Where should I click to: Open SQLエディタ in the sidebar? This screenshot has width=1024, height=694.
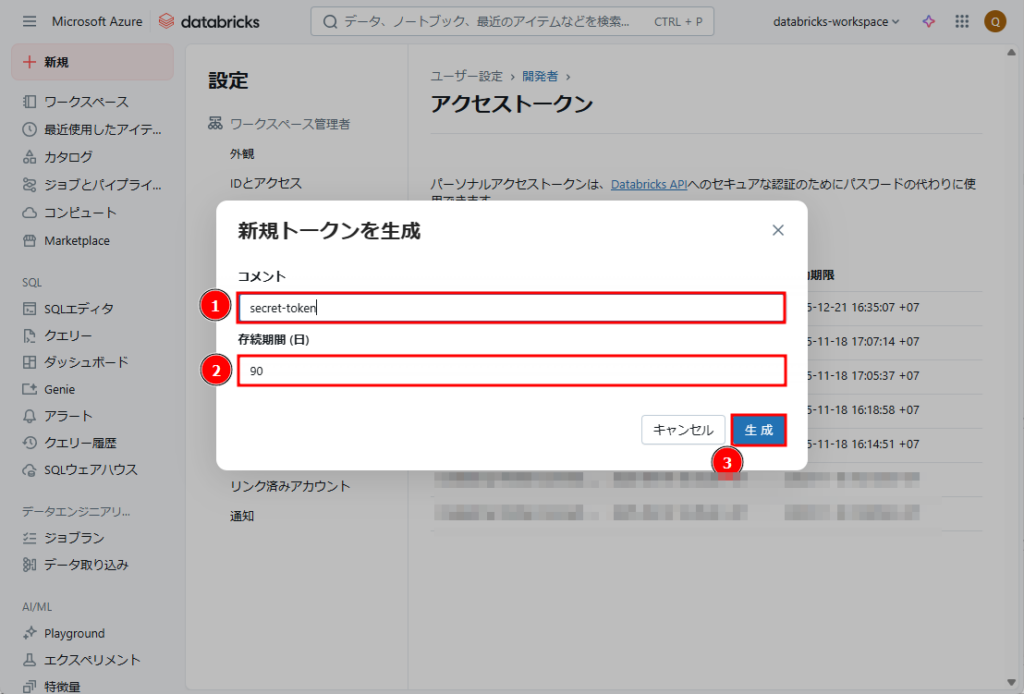click(x=78, y=308)
